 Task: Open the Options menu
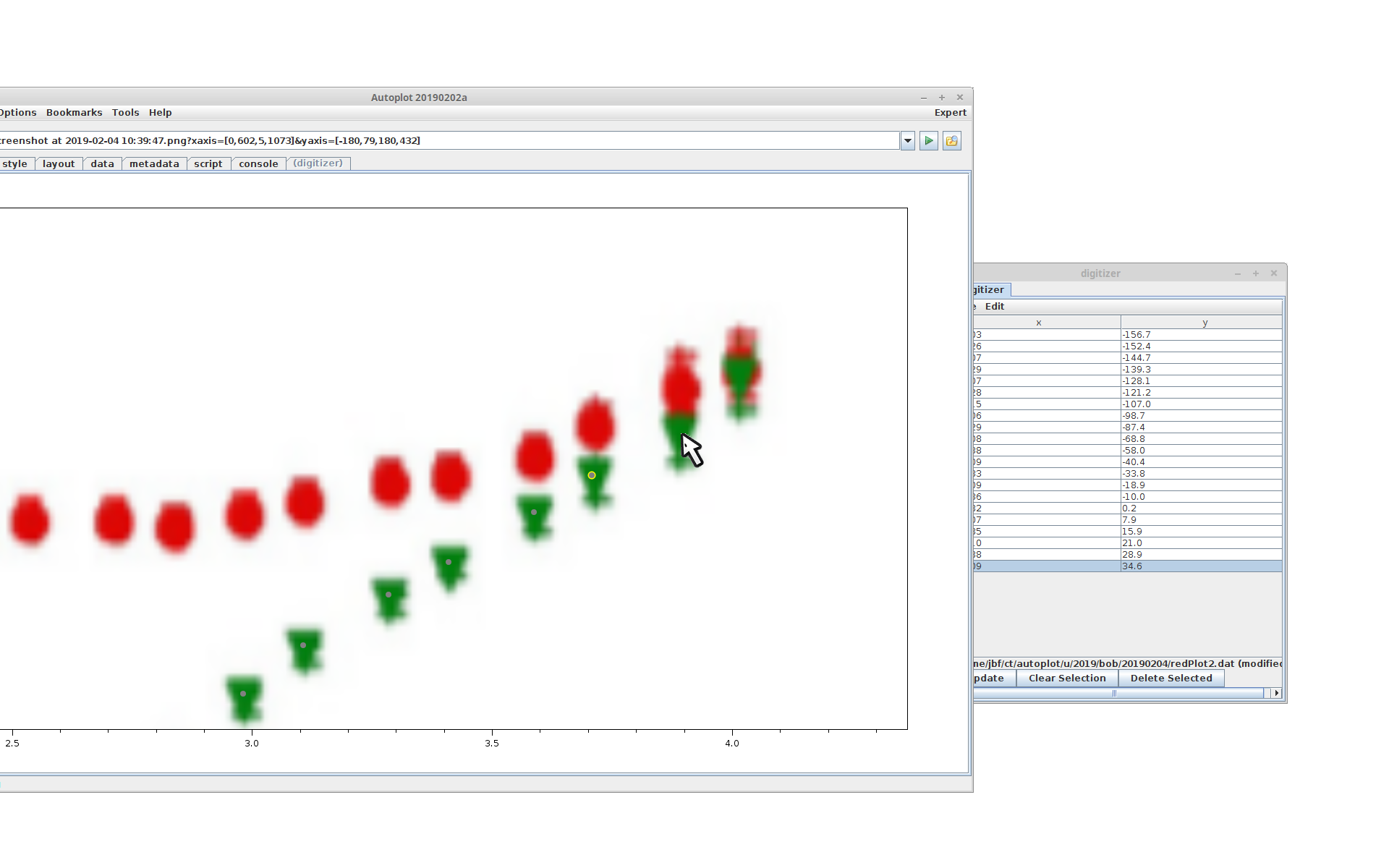pos(18,113)
